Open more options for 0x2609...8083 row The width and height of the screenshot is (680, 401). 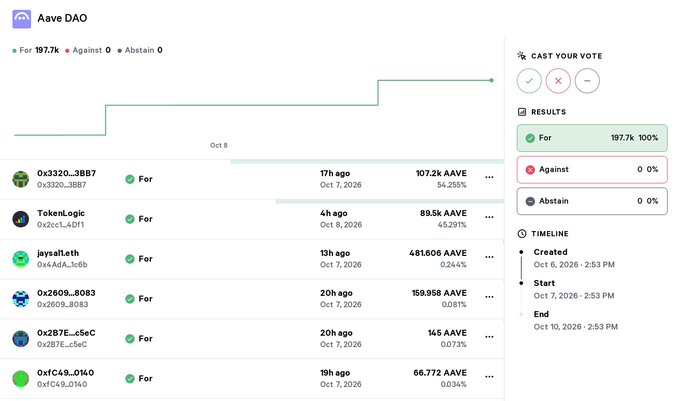(x=489, y=297)
